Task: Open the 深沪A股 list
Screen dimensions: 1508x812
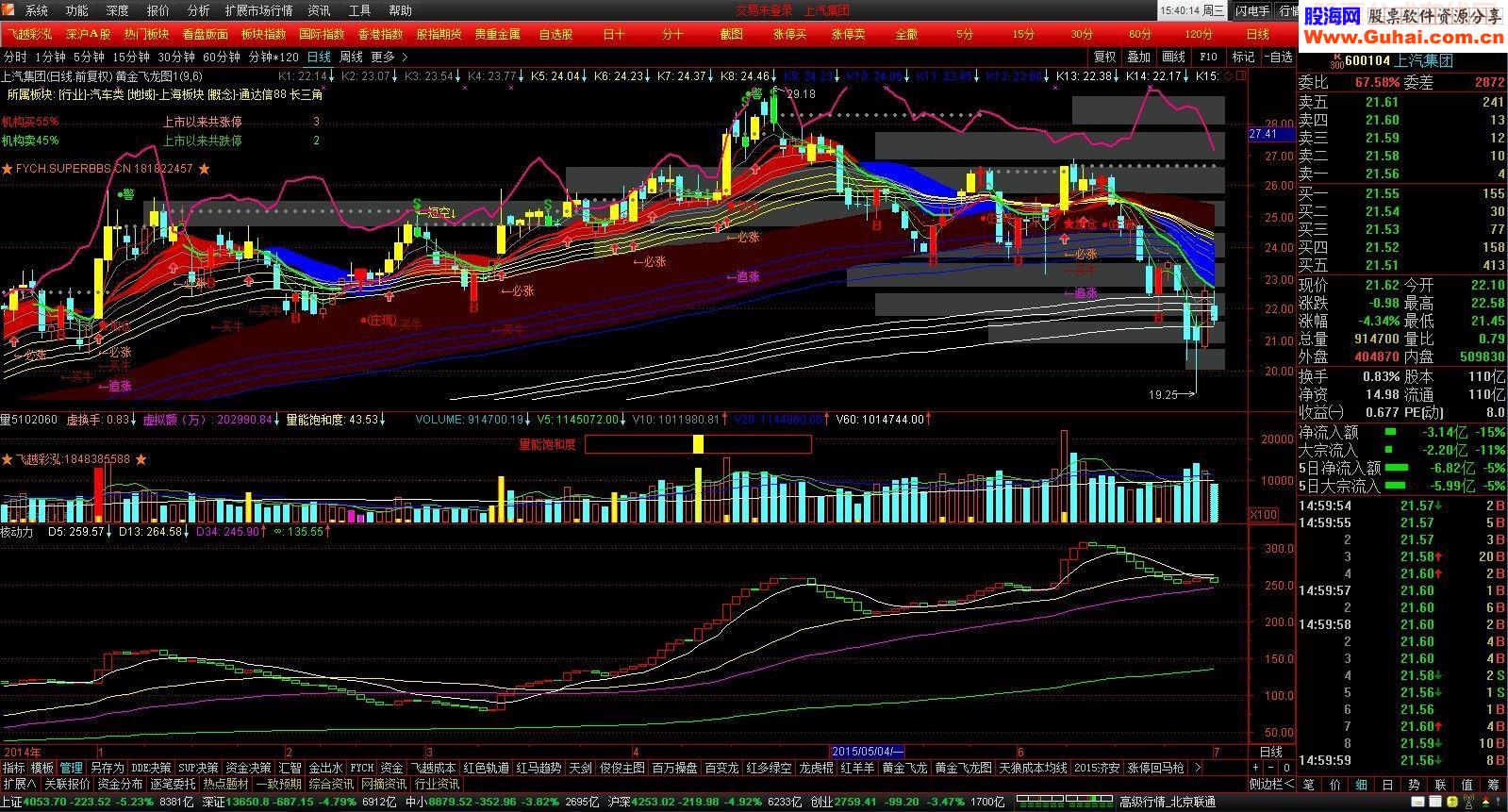Action: click(89, 34)
